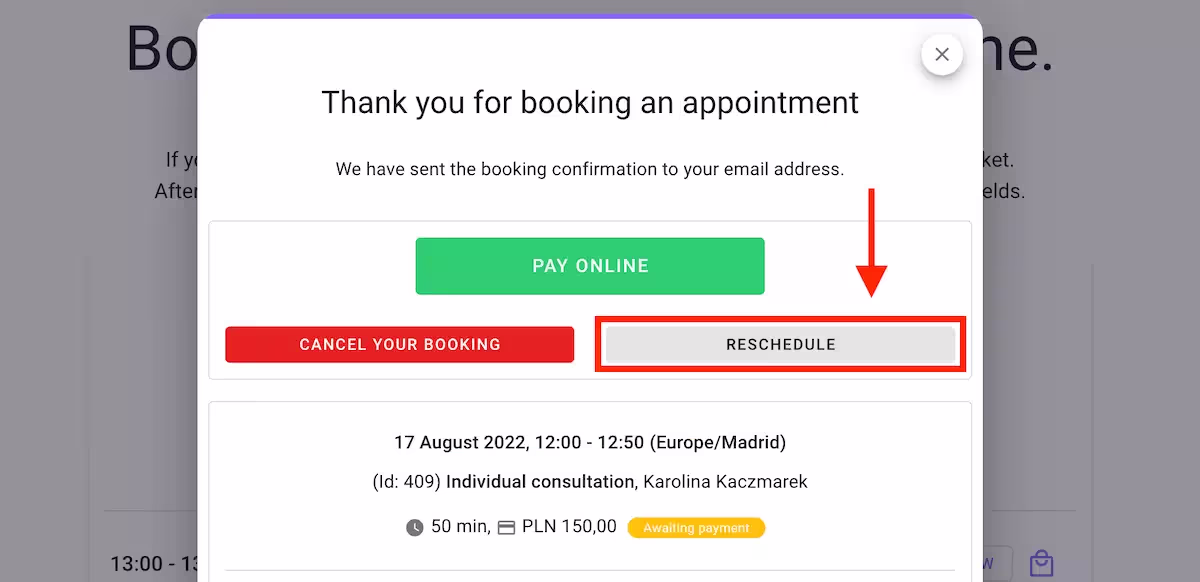Click the Thank you for booking heading
The height and width of the screenshot is (582, 1200).
click(590, 102)
